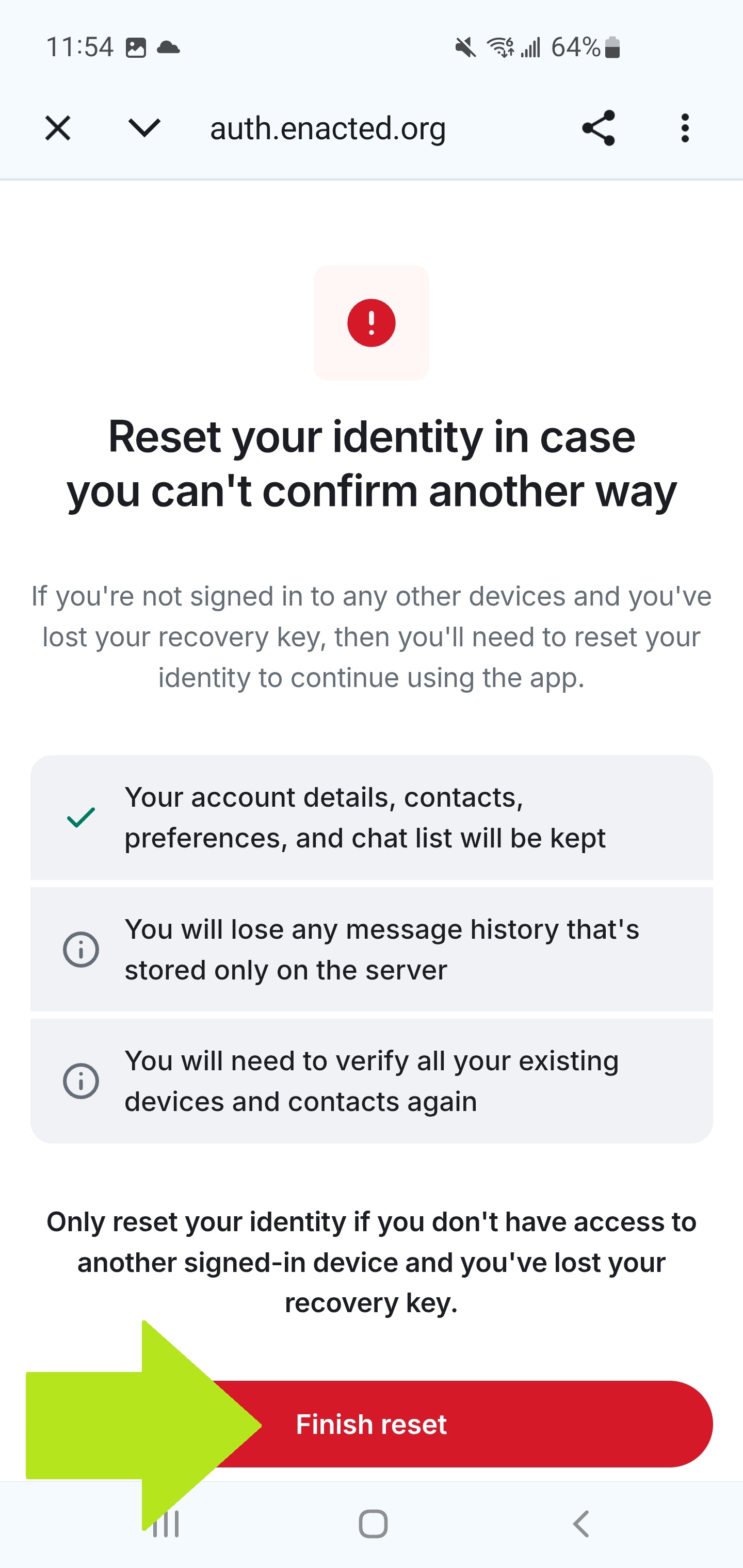Tap the red alert exclamation icon
The width and height of the screenshot is (743, 1568).
point(372,322)
